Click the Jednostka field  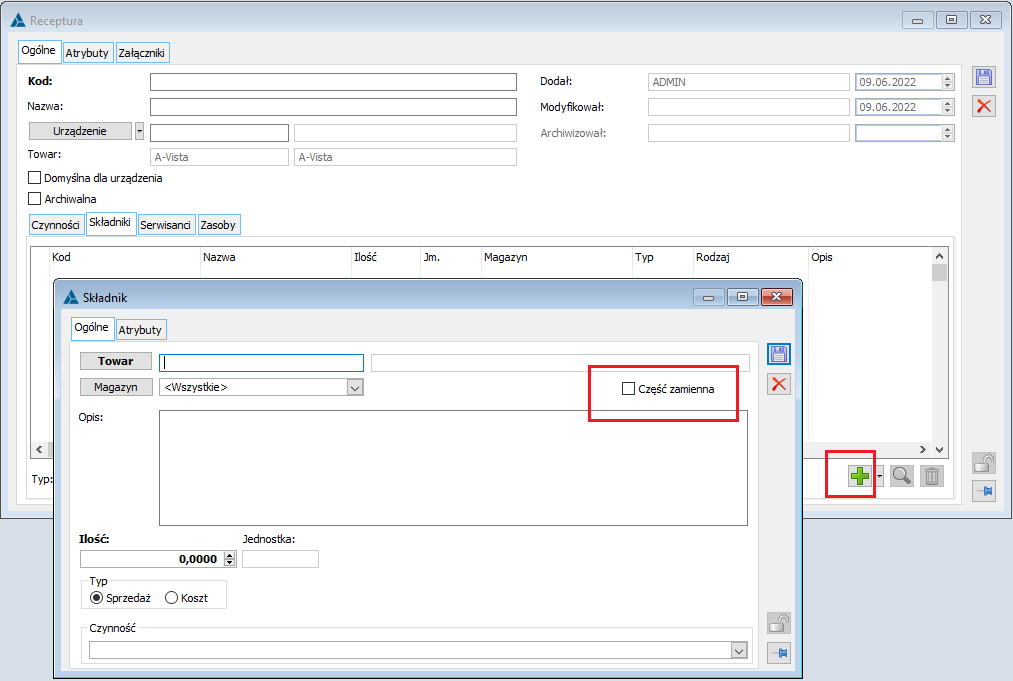pos(280,559)
